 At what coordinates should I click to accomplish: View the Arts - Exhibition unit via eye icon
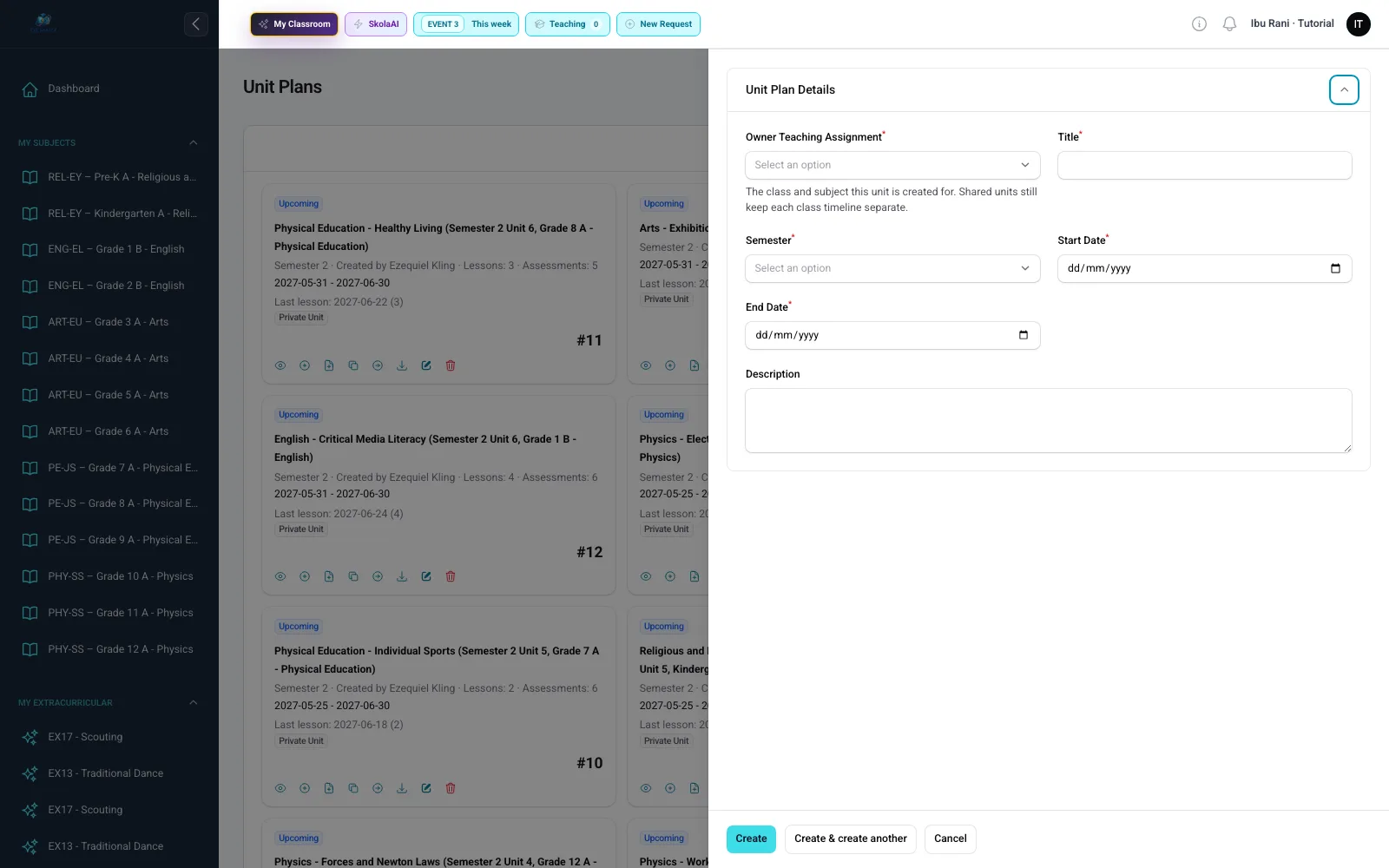tap(646, 365)
